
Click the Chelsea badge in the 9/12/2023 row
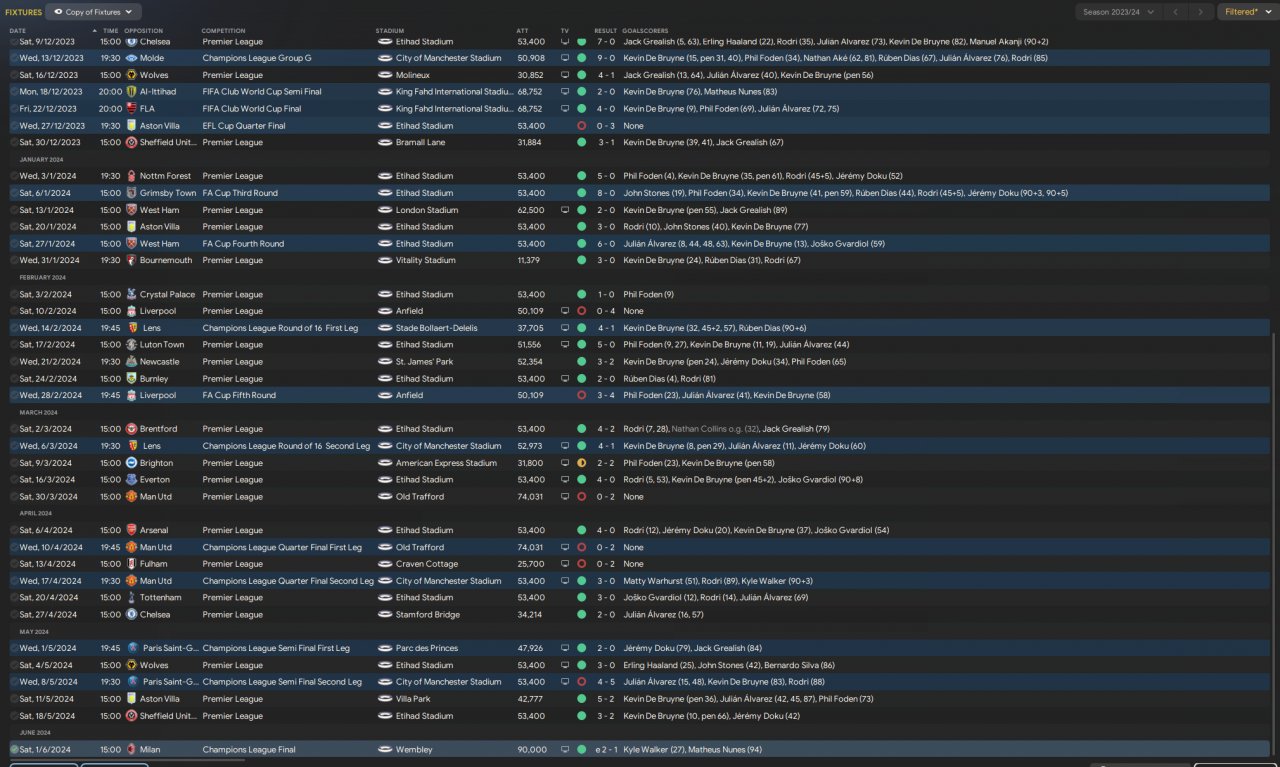tap(131, 42)
